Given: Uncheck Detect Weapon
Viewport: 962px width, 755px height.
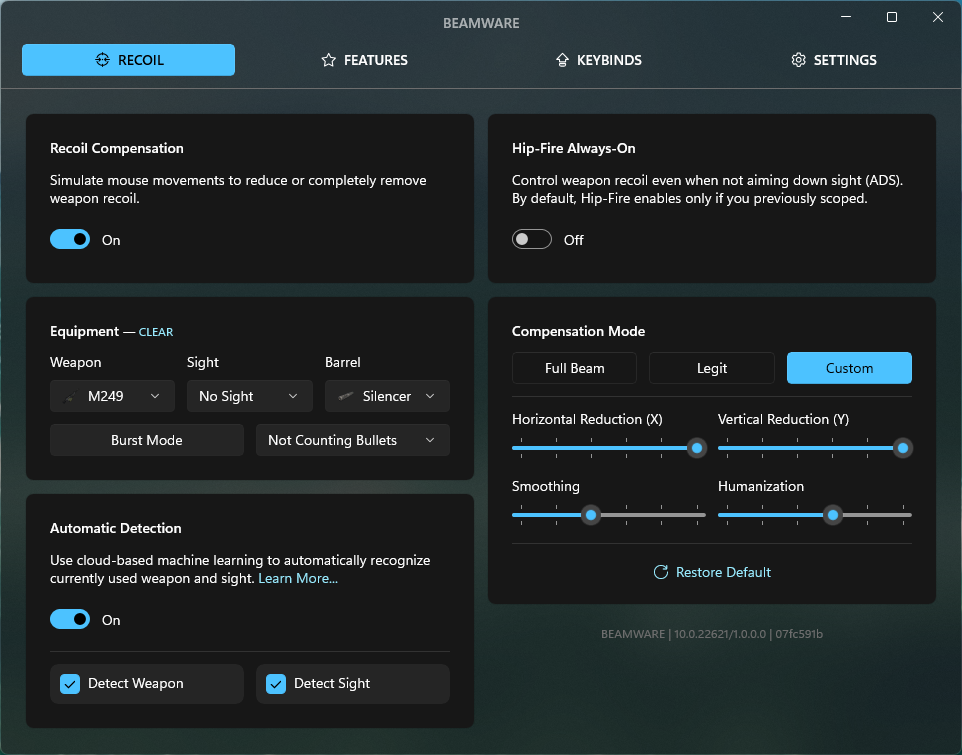Looking at the screenshot, I should tap(69, 684).
